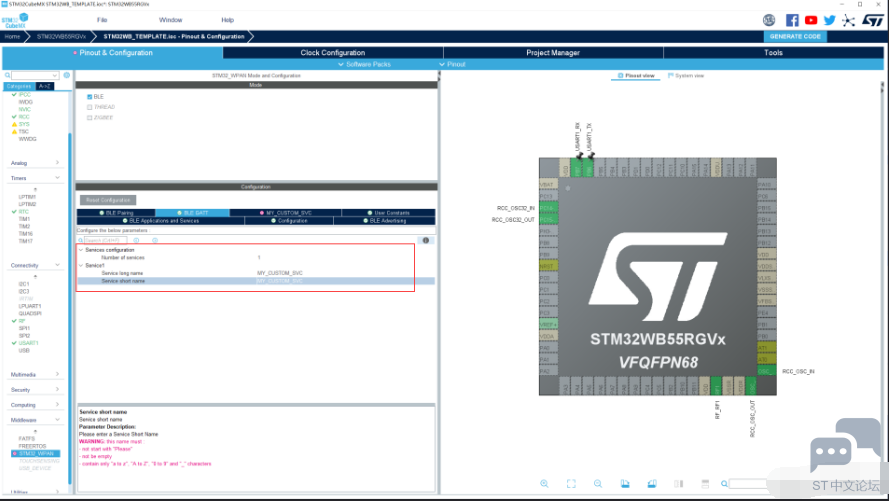Click the NRST pin on the chip

pos(548,266)
